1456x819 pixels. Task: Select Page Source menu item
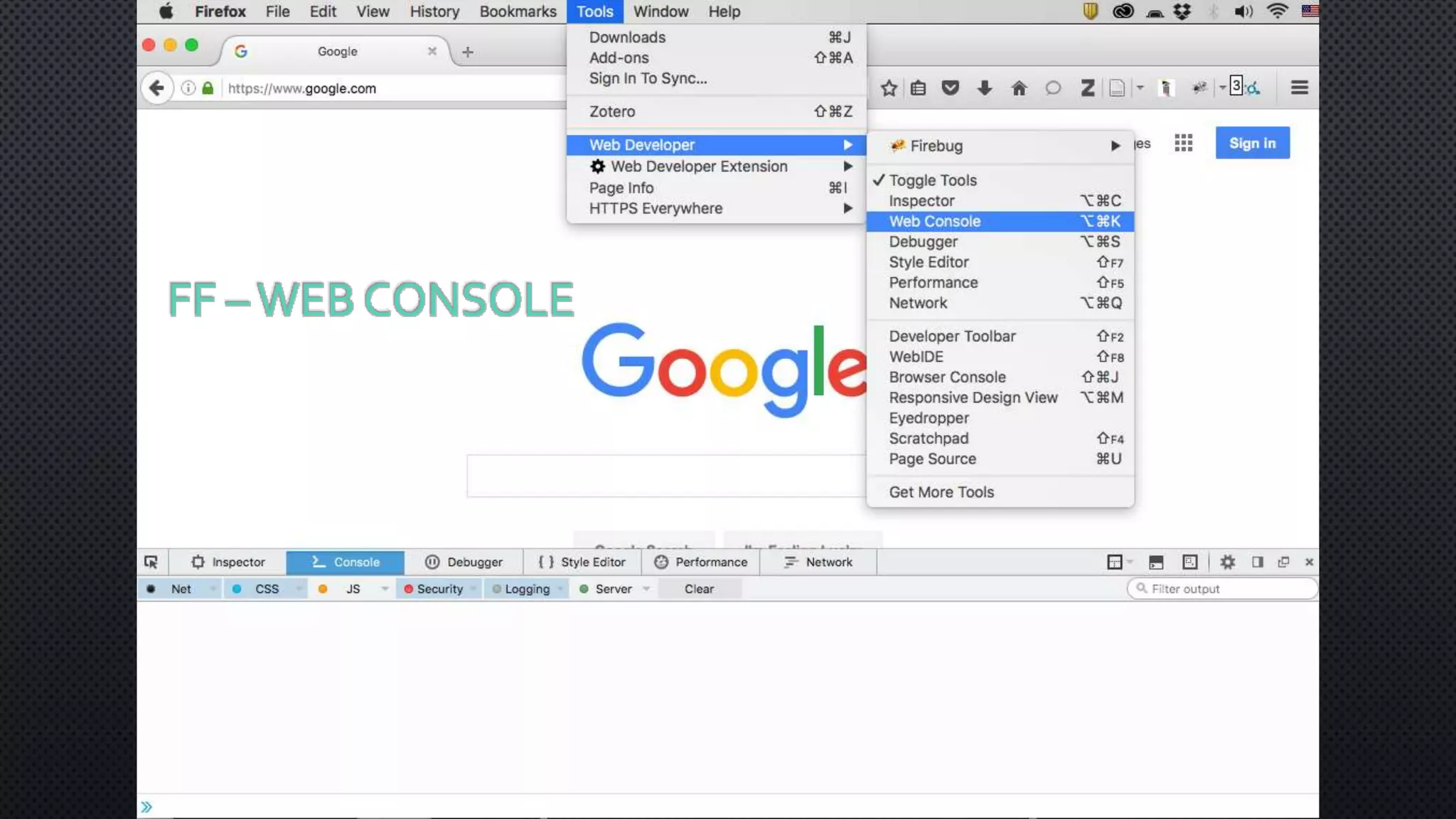coord(1000,459)
